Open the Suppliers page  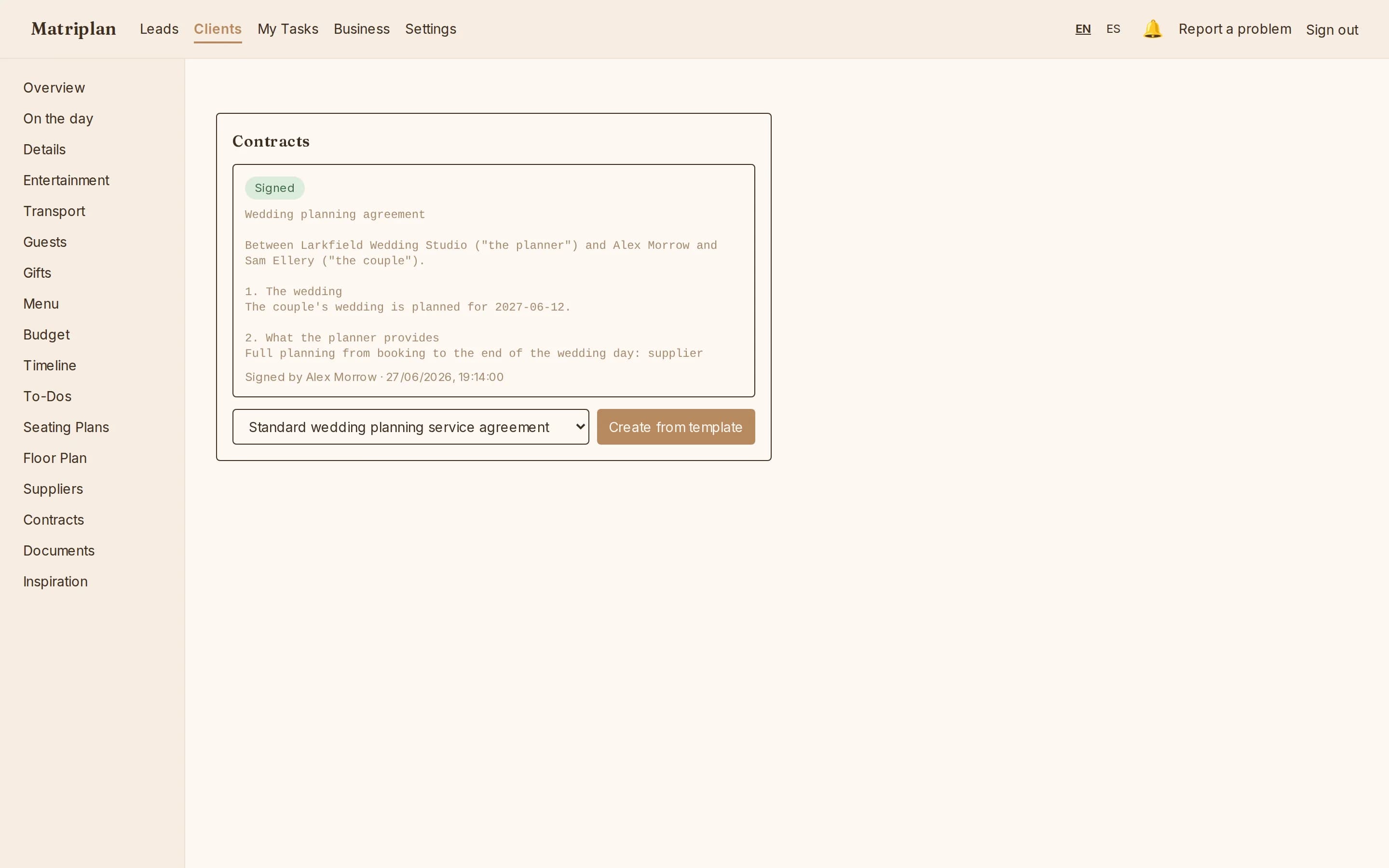tap(53, 489)
